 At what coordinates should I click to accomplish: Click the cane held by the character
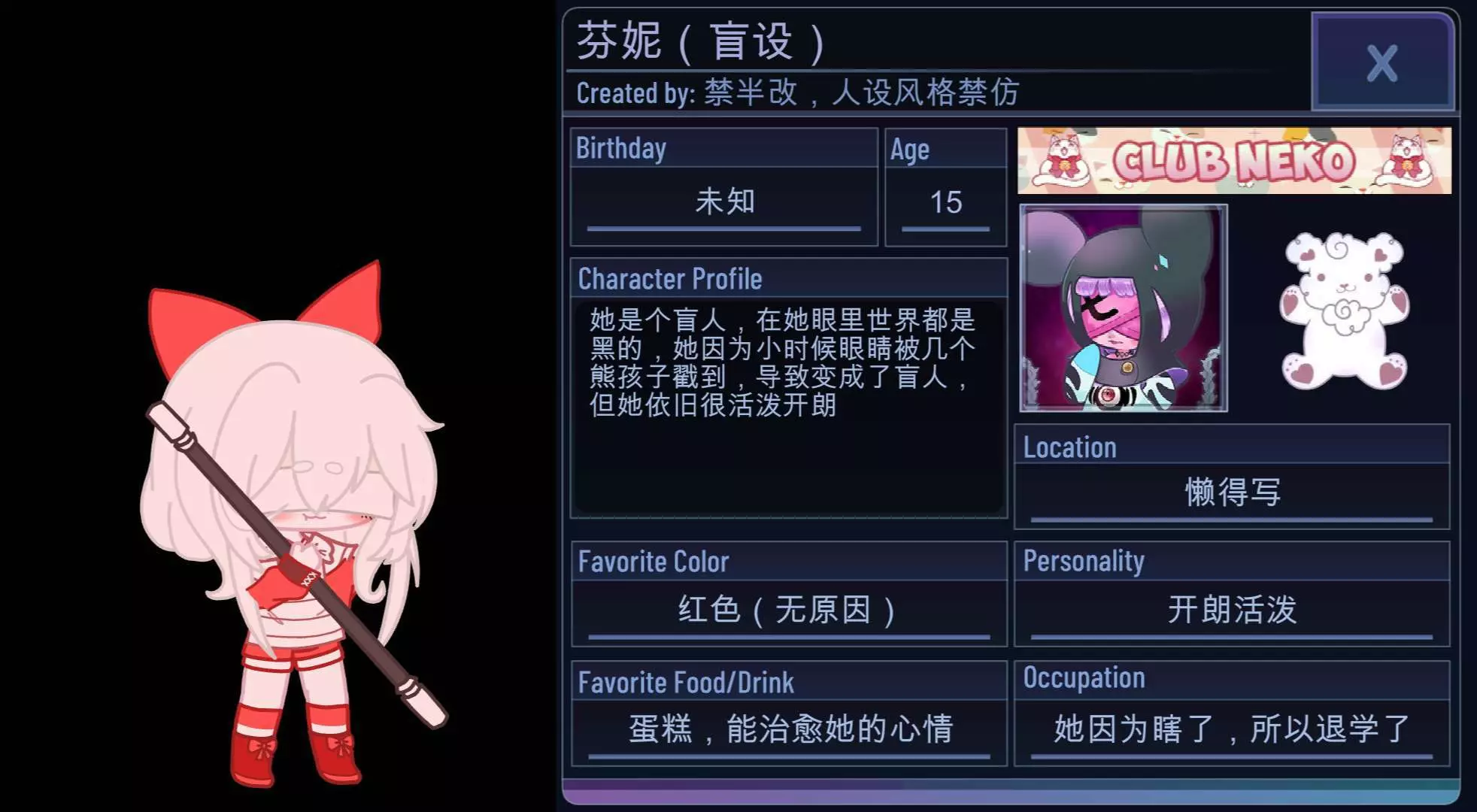(297, 565)
